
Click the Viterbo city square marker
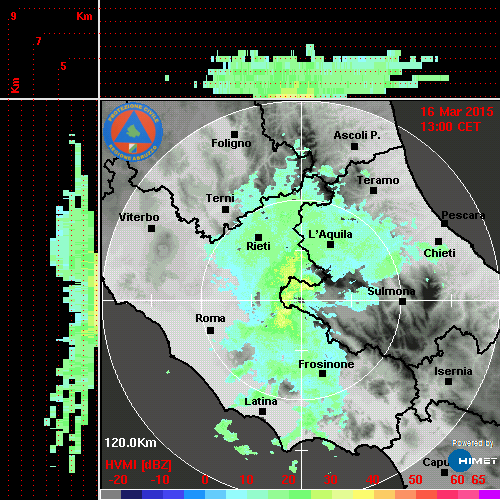pos(151,229)
